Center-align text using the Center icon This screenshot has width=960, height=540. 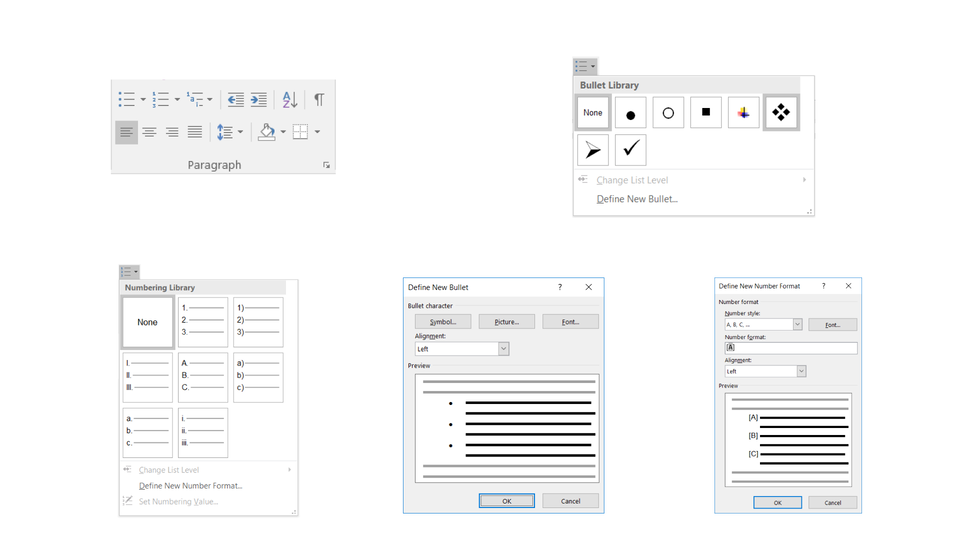149,132
